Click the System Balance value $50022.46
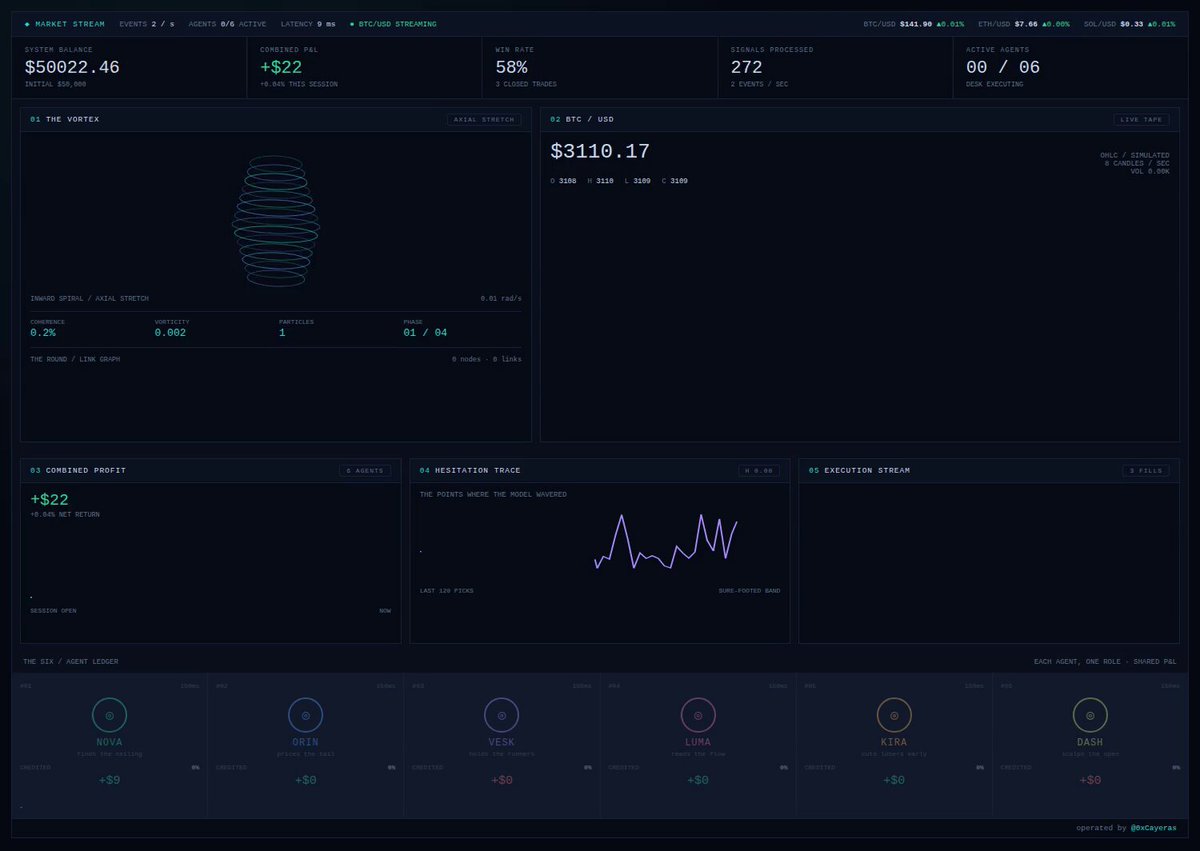Image resolution: width=1200 pixels, height=851 pixels. pos(72,67)
